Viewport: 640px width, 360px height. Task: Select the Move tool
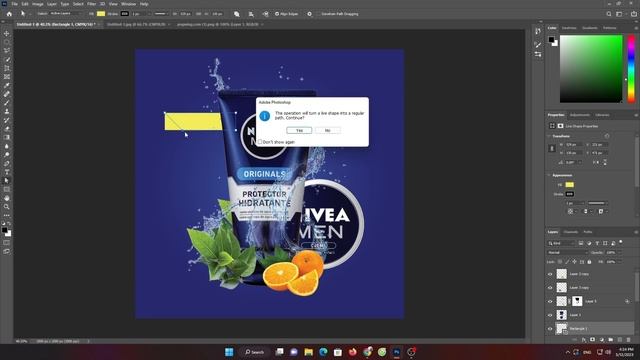[7, 33]
